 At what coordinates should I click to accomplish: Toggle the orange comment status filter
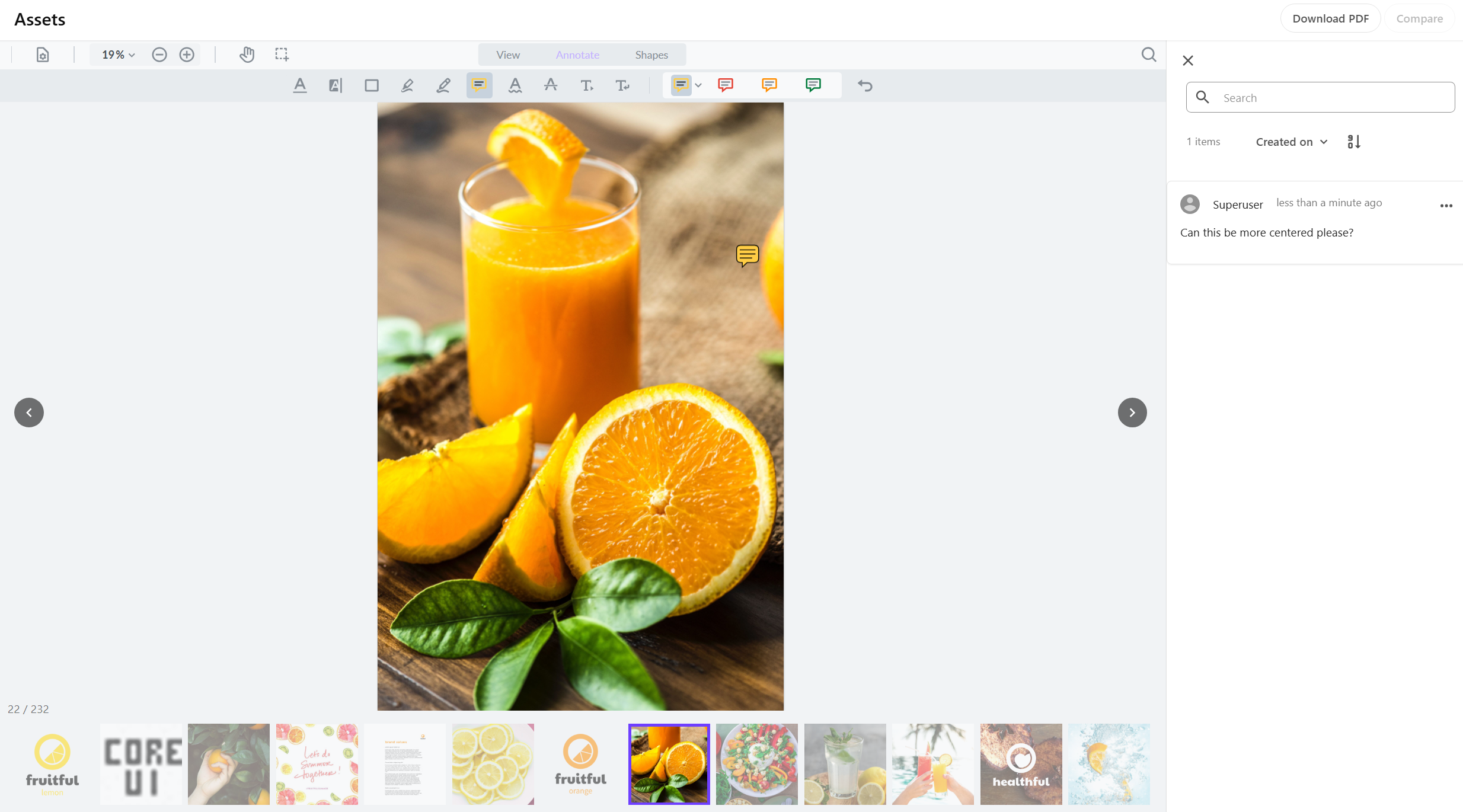click(769, 85)
